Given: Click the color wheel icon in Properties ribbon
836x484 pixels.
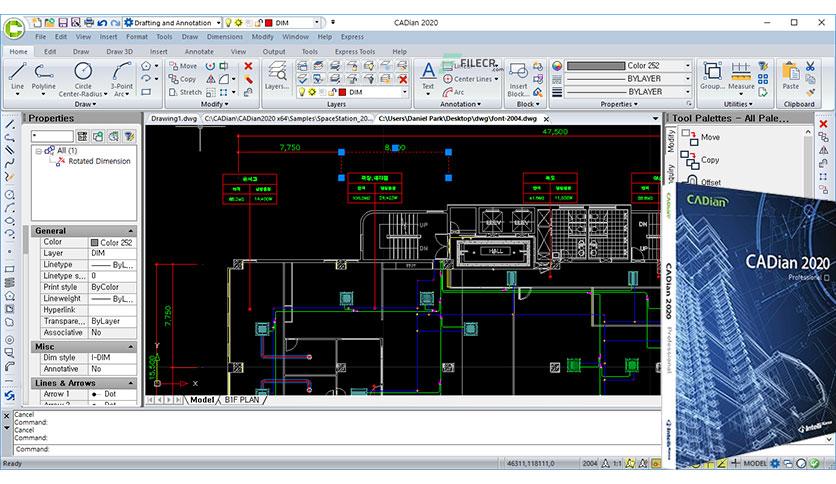Looking at the screenshot, I should 557,66.
